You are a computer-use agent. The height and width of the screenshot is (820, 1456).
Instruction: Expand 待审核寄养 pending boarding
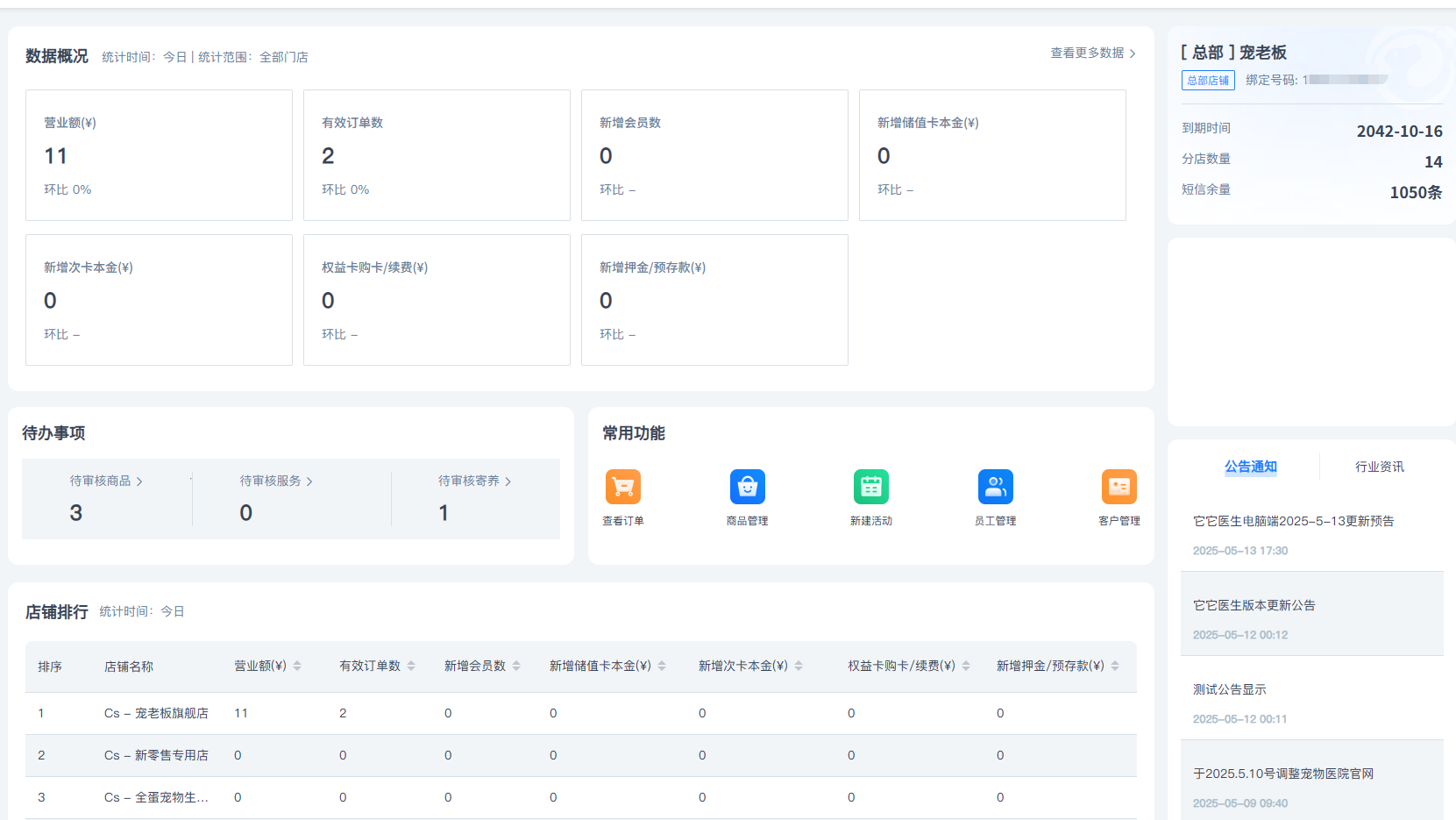[x=474, y=481]
